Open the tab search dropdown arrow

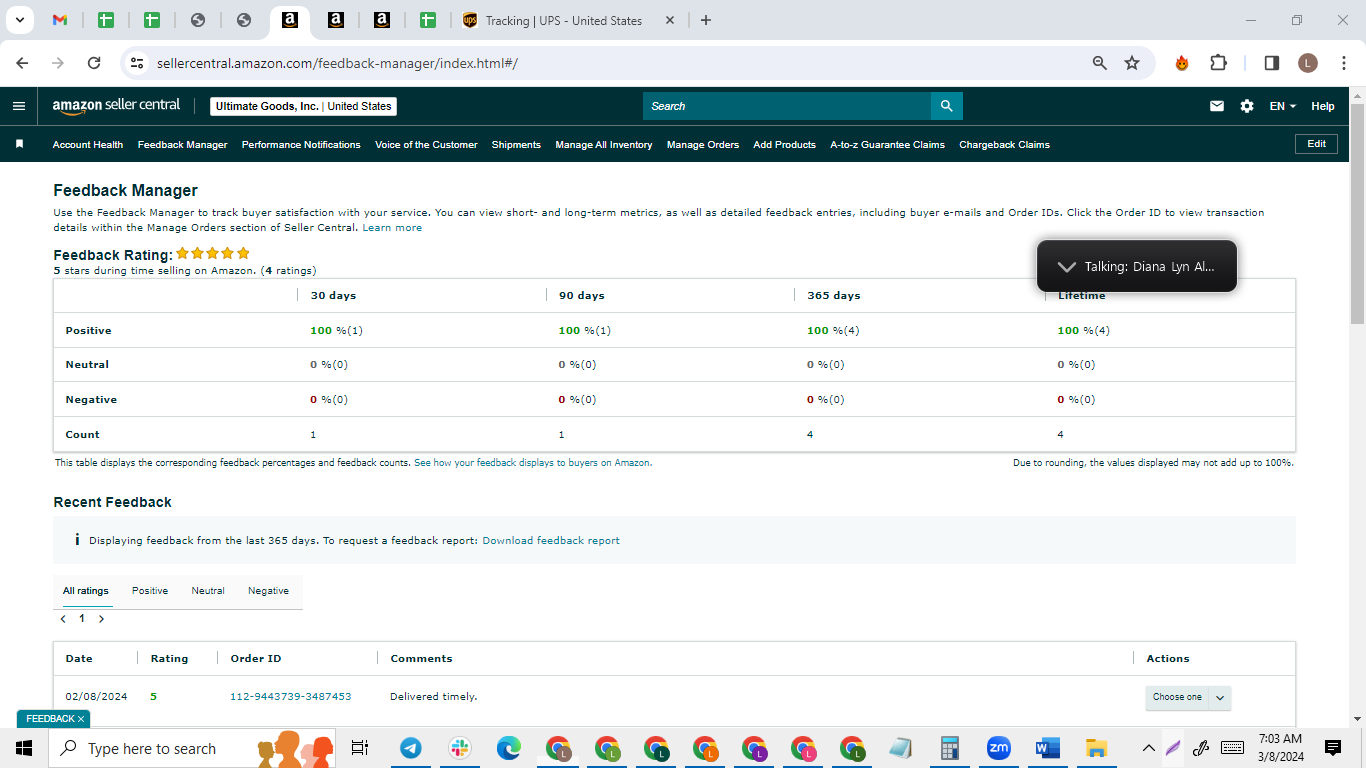tap(19, 20)
